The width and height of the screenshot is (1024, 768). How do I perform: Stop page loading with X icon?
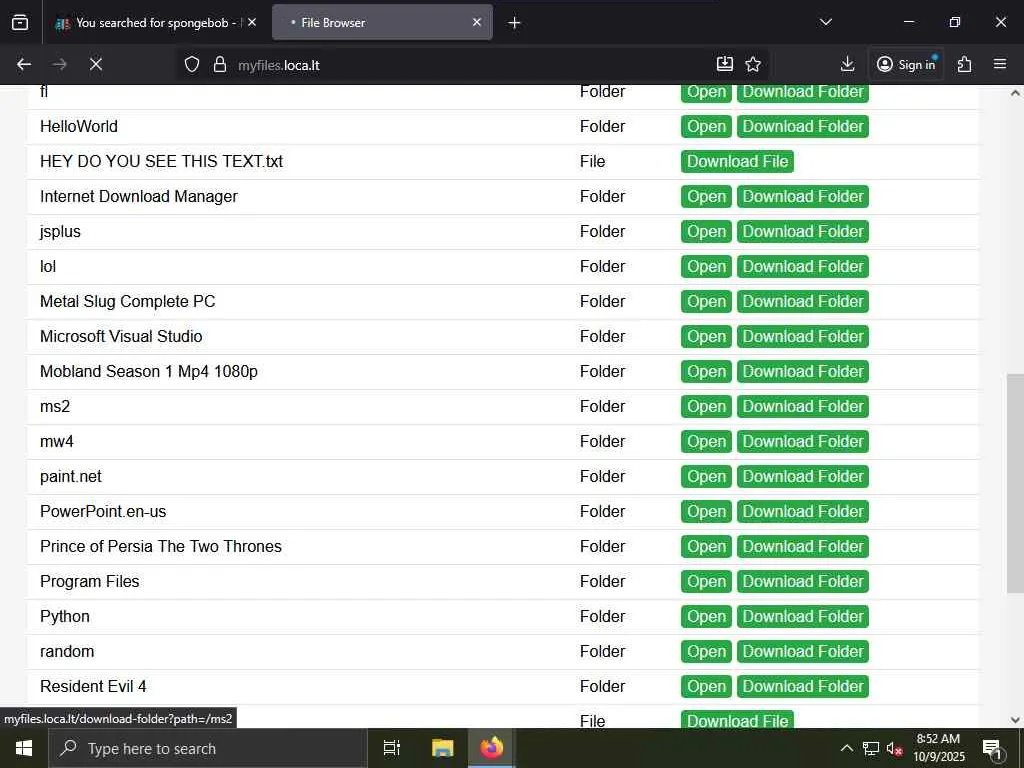(96, 64)
